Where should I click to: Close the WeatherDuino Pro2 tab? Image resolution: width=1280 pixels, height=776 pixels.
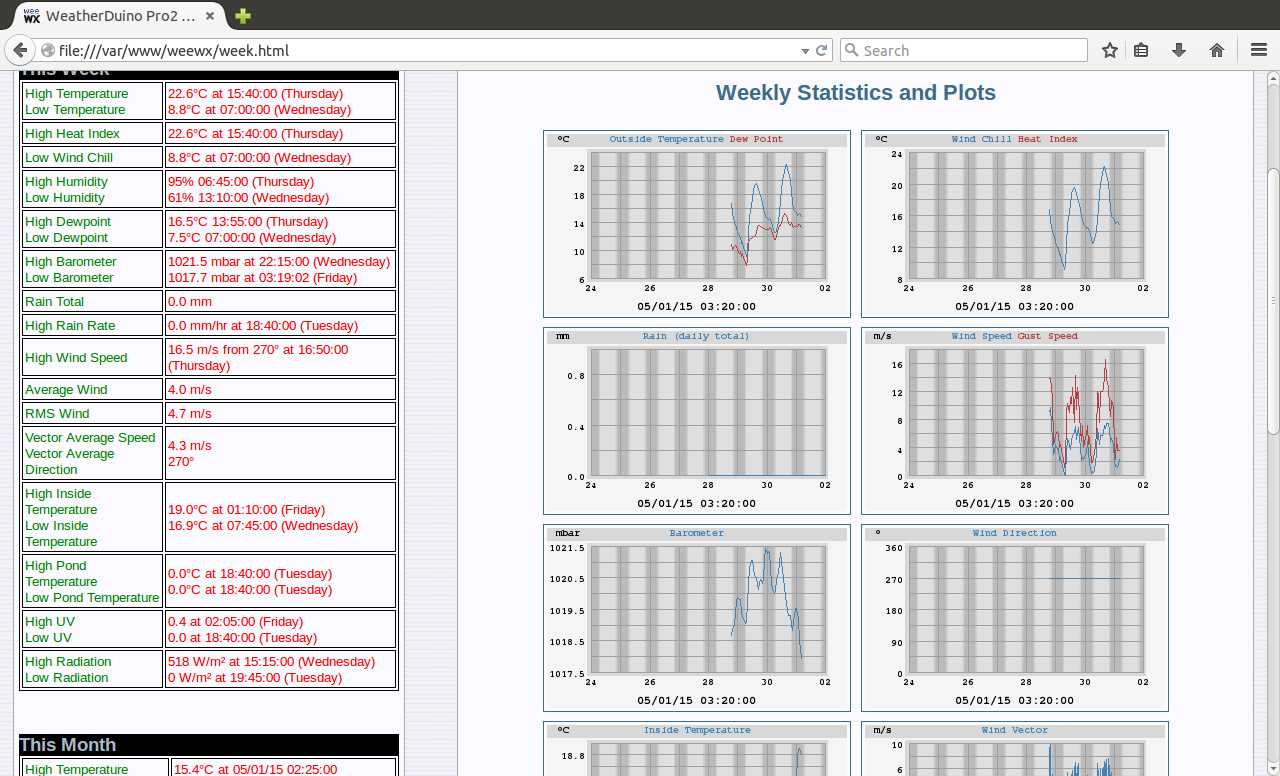pos(209,16)
